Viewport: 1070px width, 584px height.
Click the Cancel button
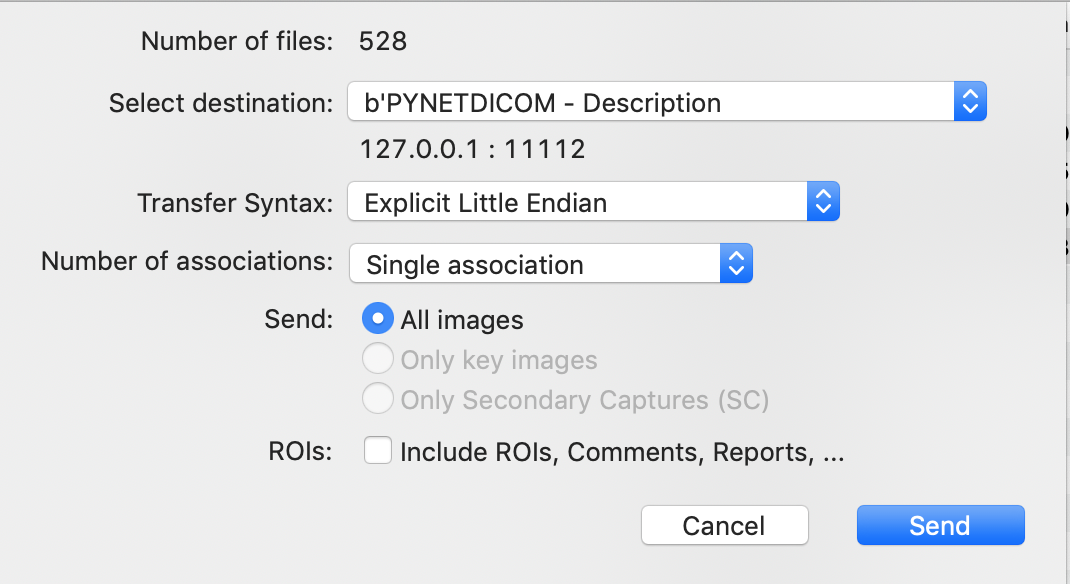point(724,525)
